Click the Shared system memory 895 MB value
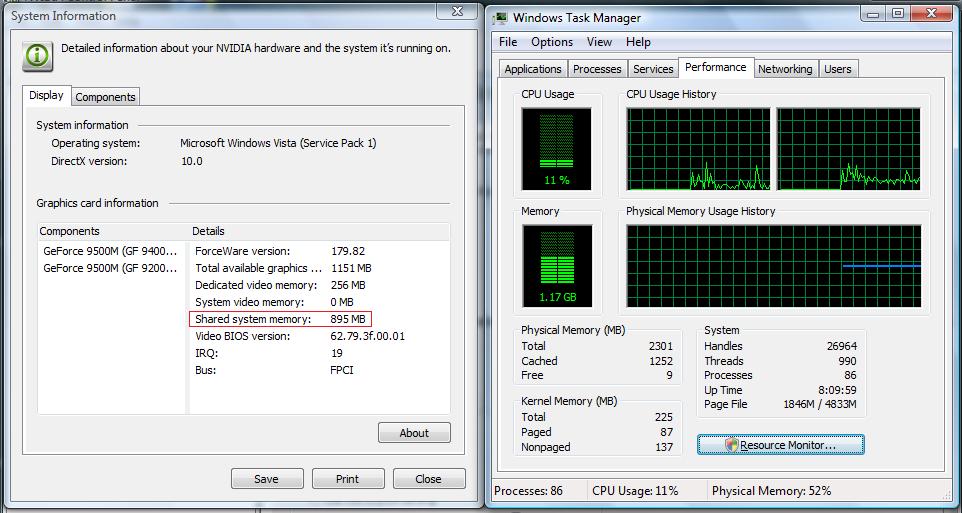The height and width of the screenshot is (513, 962). [348, 319]
